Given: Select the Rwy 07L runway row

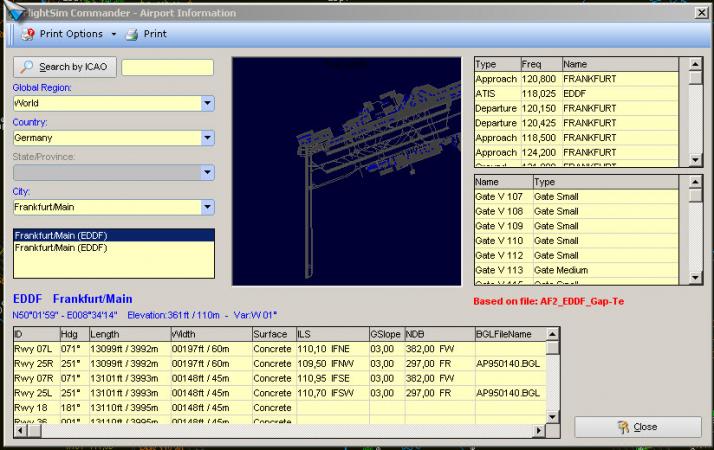Looking at the screenshot, I should coord(280,349).
